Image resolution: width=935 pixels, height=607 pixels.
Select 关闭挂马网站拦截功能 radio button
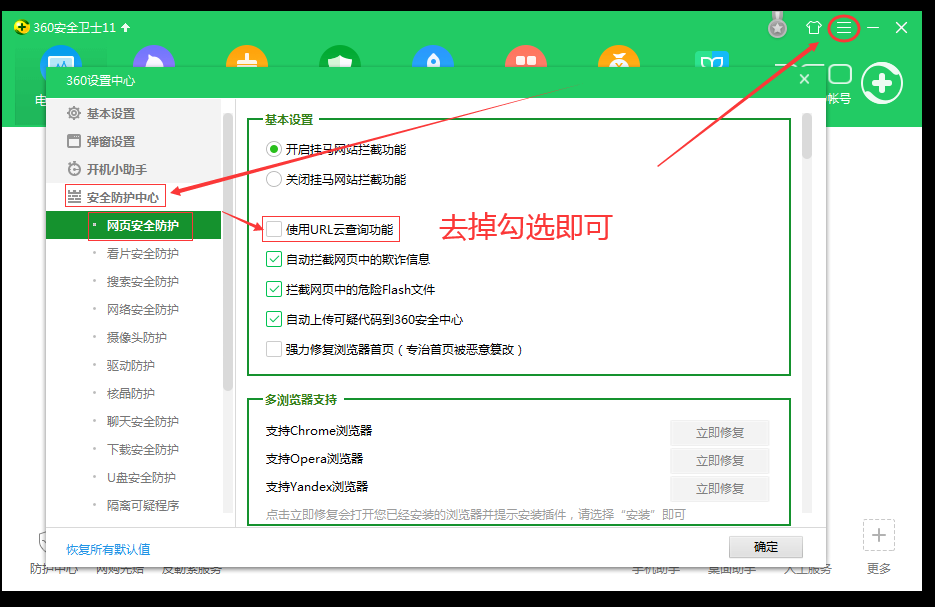coord(274,179)
